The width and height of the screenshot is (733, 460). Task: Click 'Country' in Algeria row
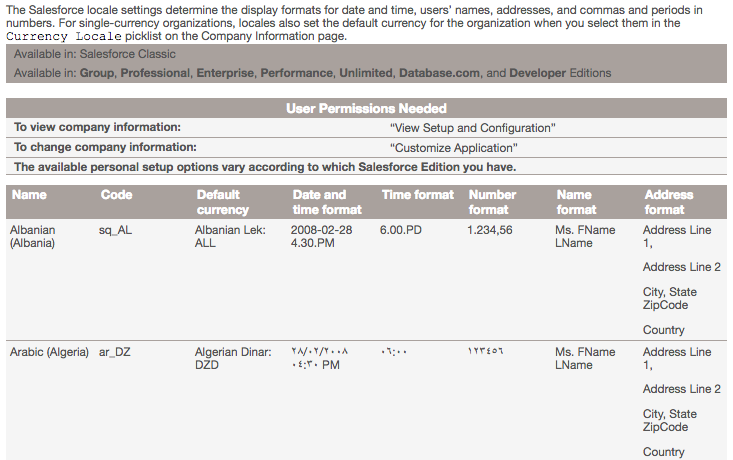(x=663, y=452)
